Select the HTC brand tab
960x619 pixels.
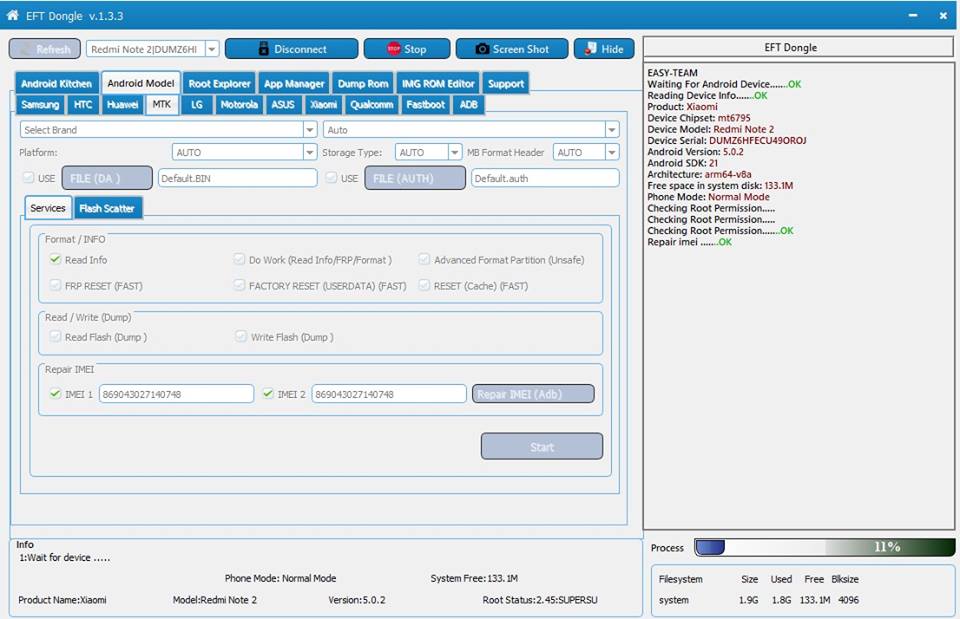coord(83,105)
